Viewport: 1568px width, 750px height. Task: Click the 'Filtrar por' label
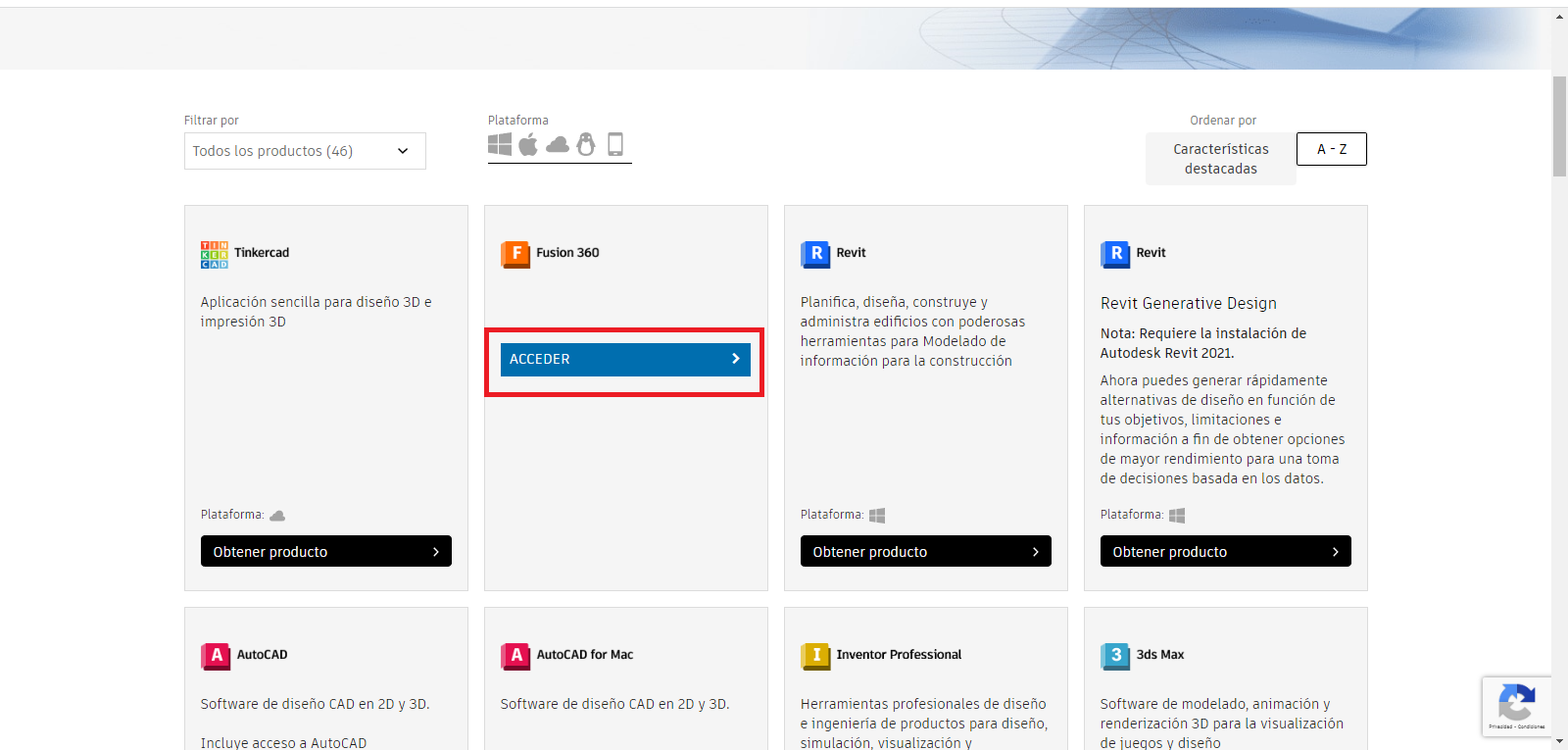212,121
